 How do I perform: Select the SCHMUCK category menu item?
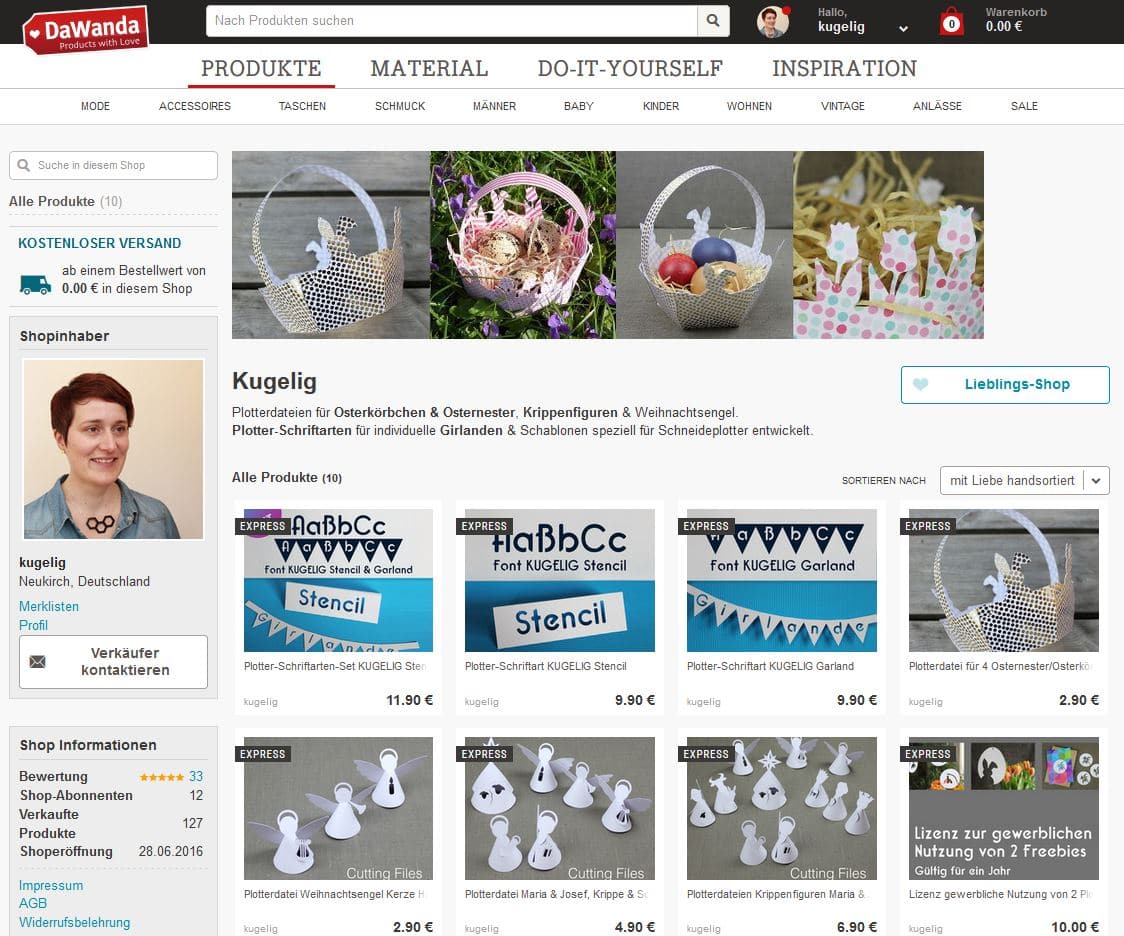point(400,106)
